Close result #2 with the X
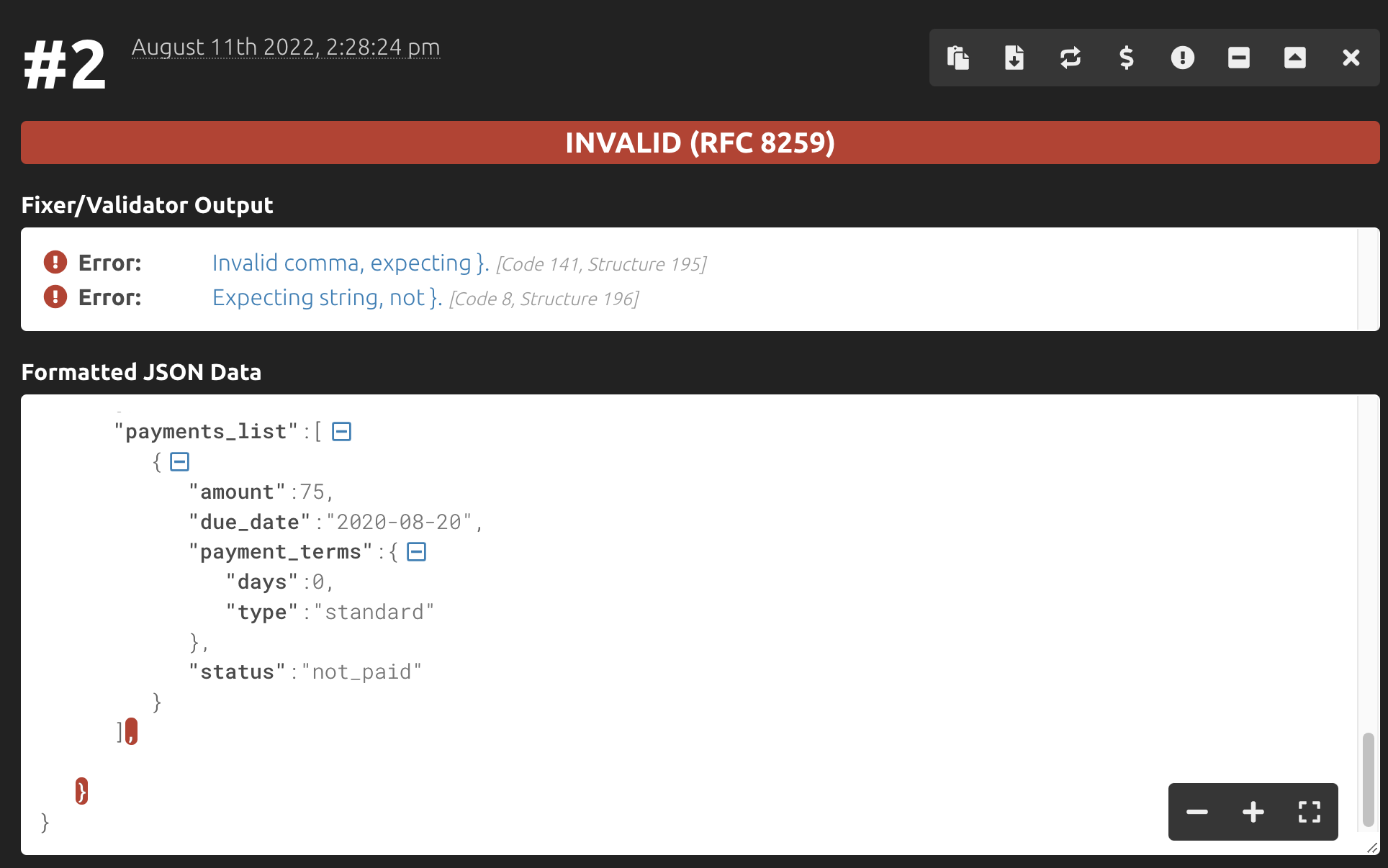This screenshot has width=1388, height=868. click(1351, 58)
